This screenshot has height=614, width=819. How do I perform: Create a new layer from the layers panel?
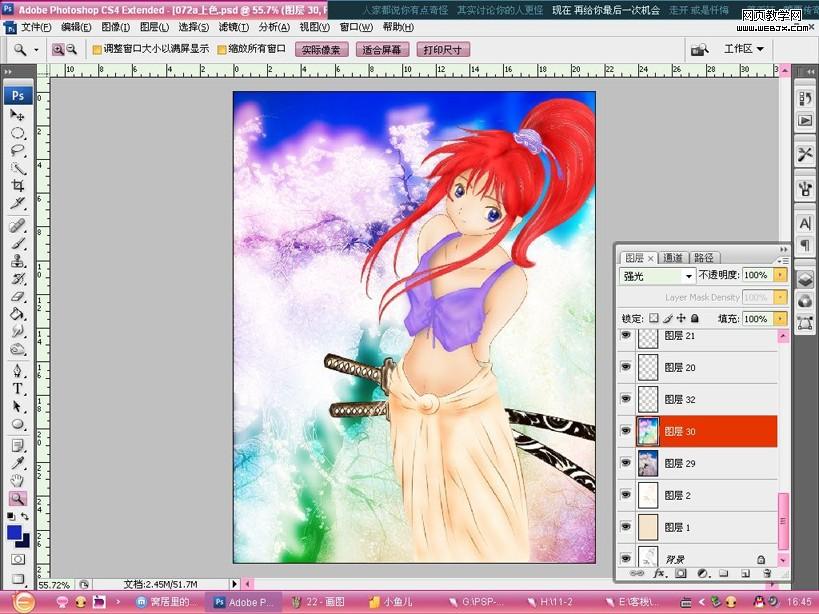744,574
